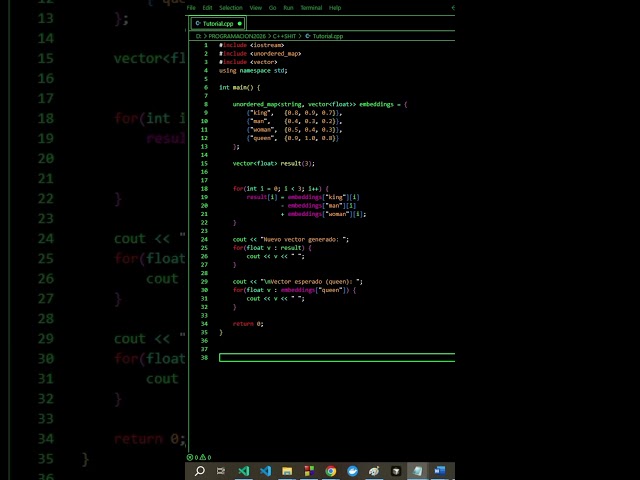Open Task View from the taskbar
Image resolution: width=640 pixels, height=480 pixels.
[x=221, y=471]
